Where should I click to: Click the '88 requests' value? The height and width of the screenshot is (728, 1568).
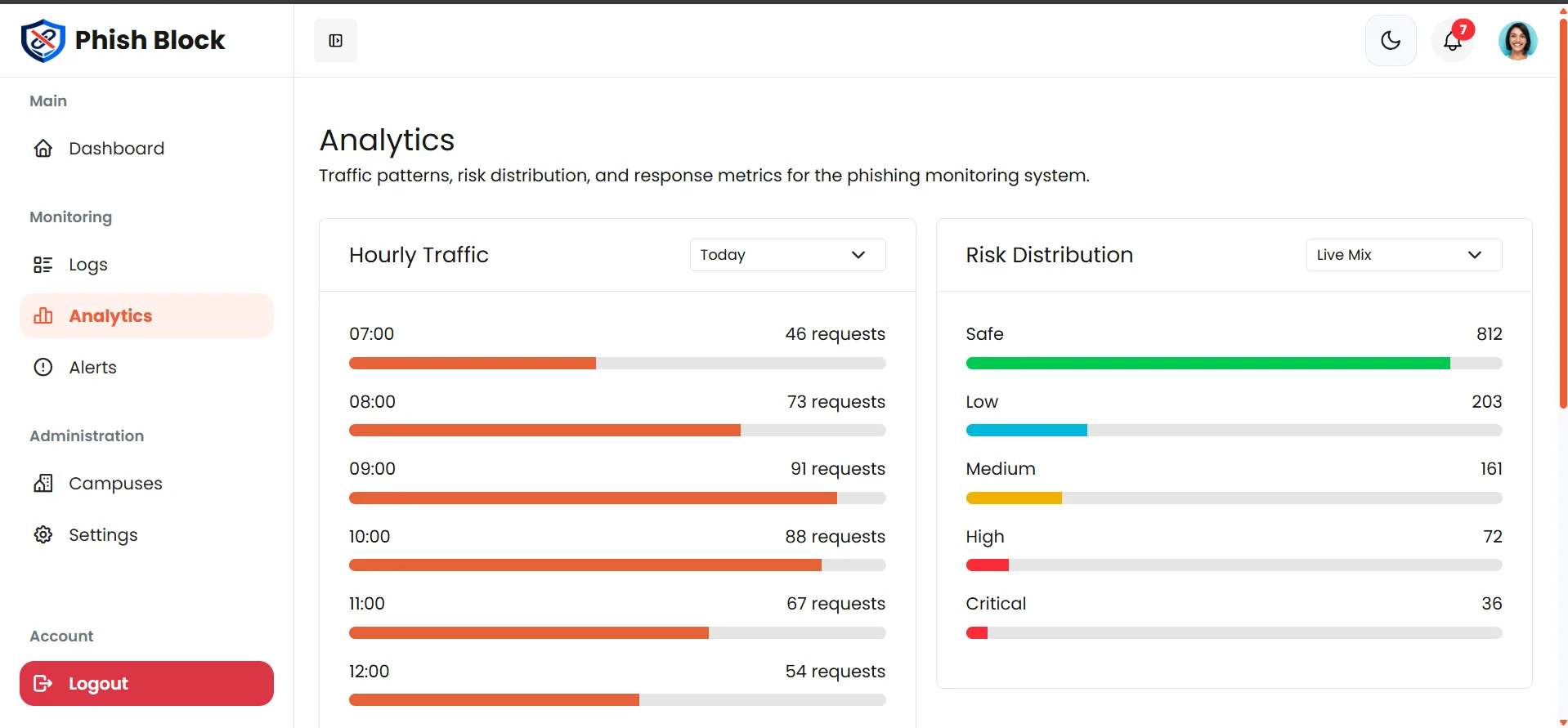tap(836, 537)
